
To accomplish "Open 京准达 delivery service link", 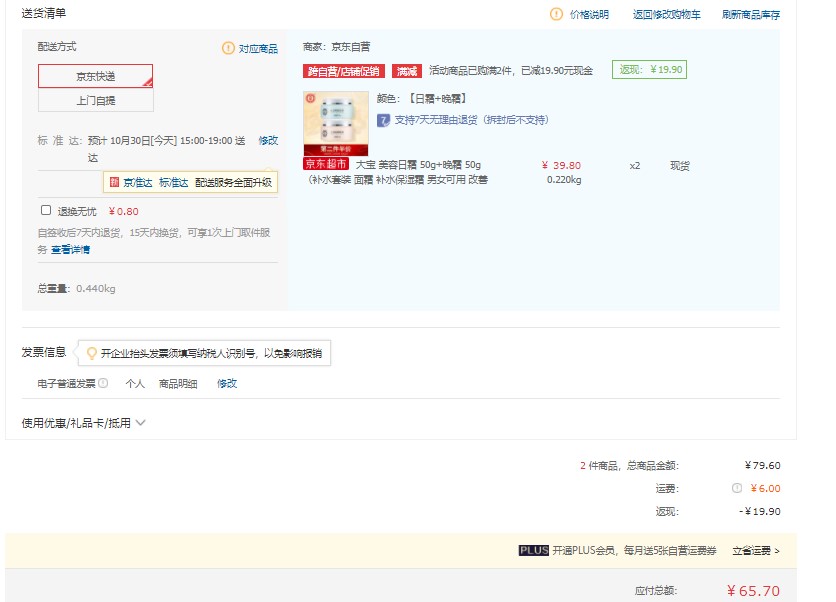I will coord(138,182).
